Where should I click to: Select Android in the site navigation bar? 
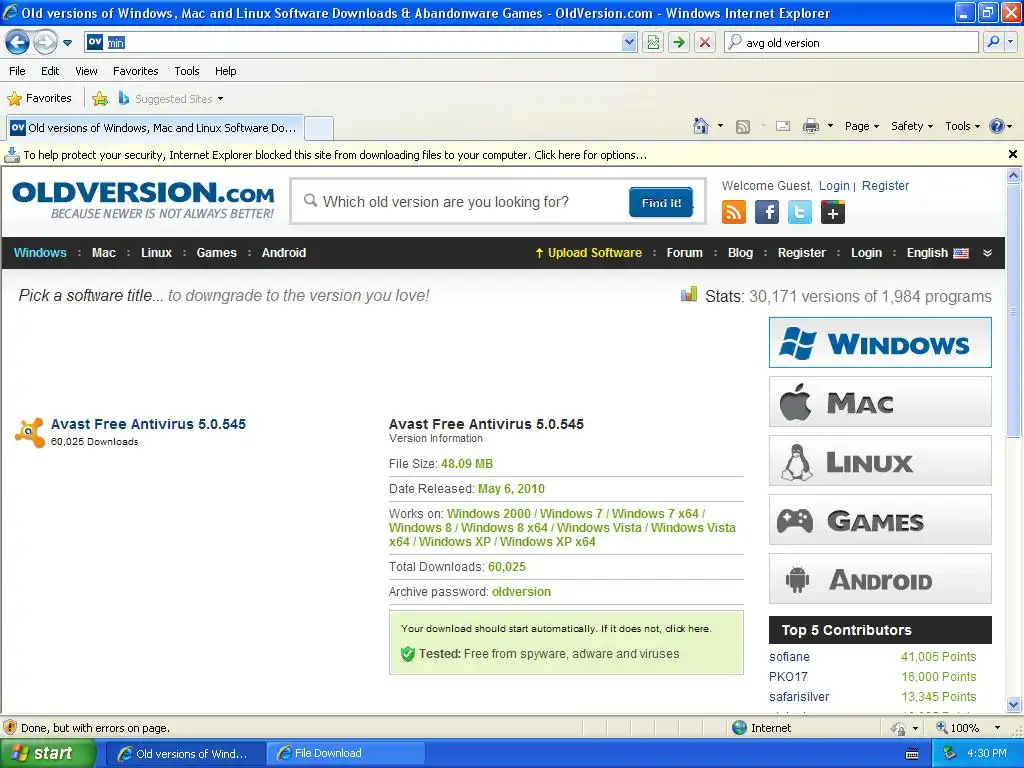point(283,253)
